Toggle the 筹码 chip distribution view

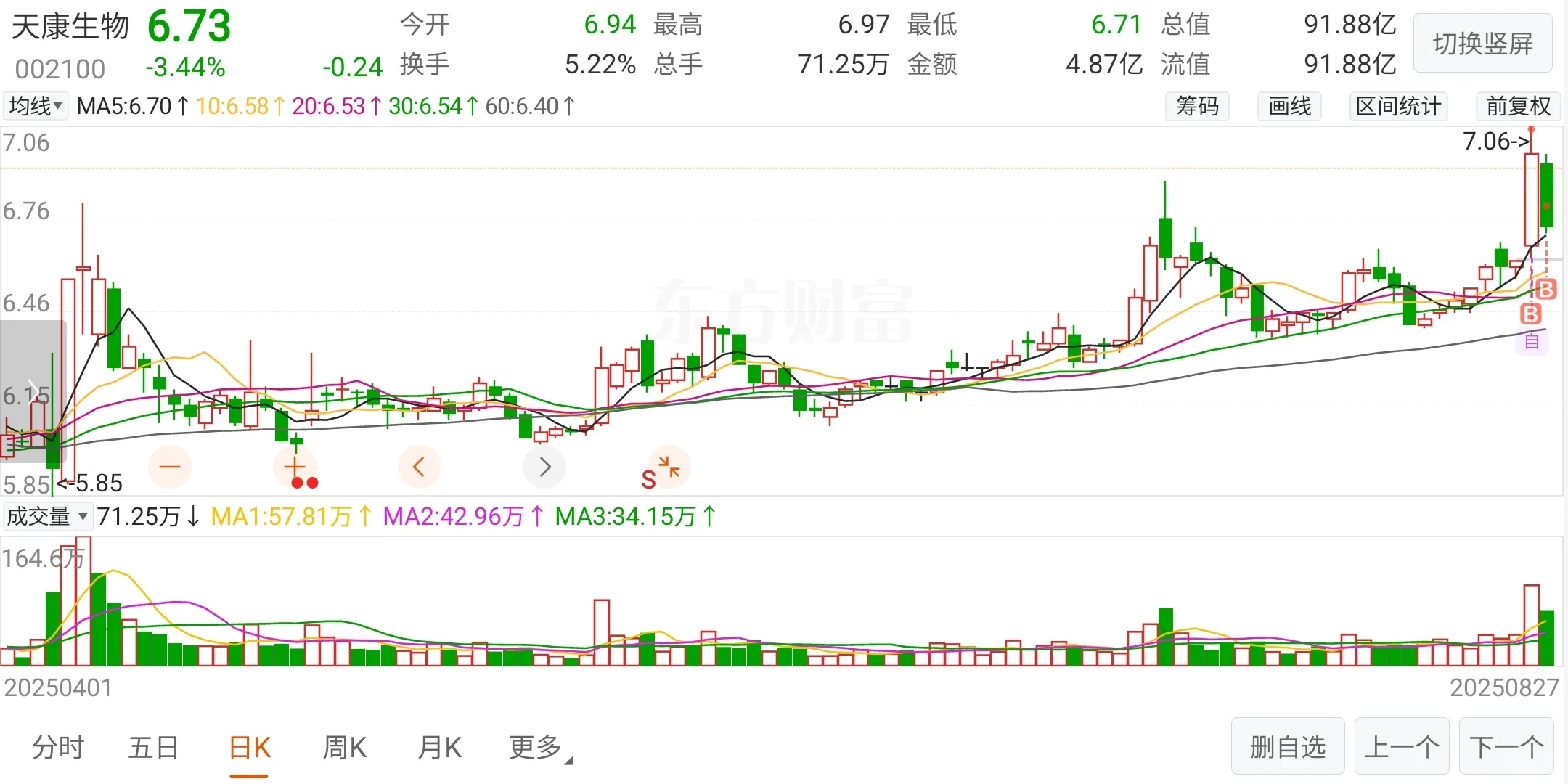[1197, 106]
